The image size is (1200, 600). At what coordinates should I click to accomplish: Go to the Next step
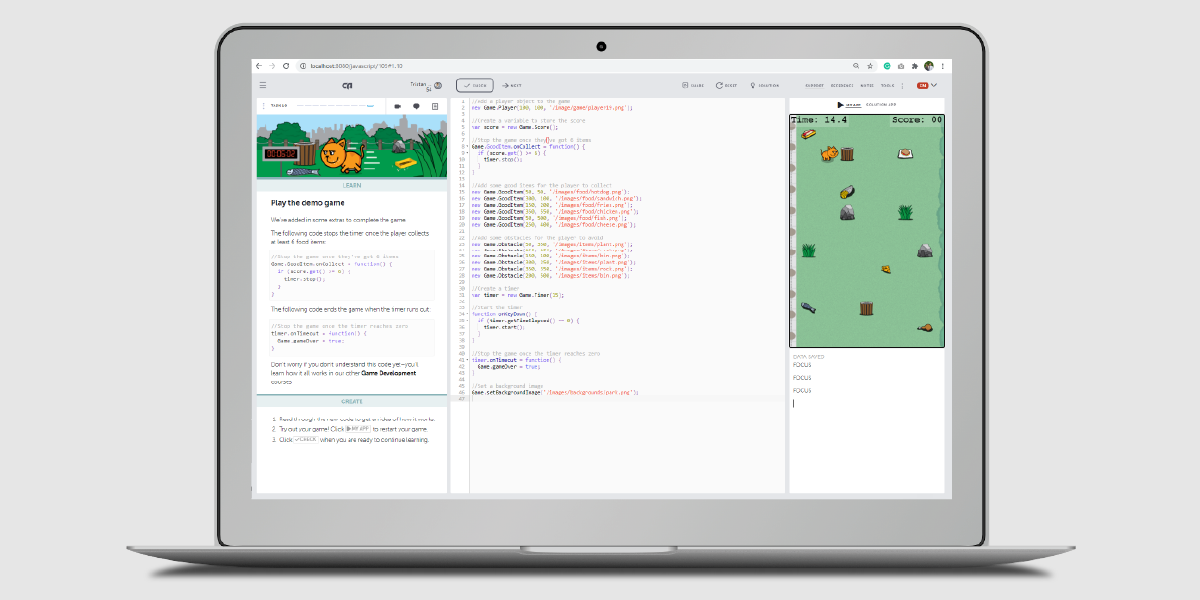(512, 85)
